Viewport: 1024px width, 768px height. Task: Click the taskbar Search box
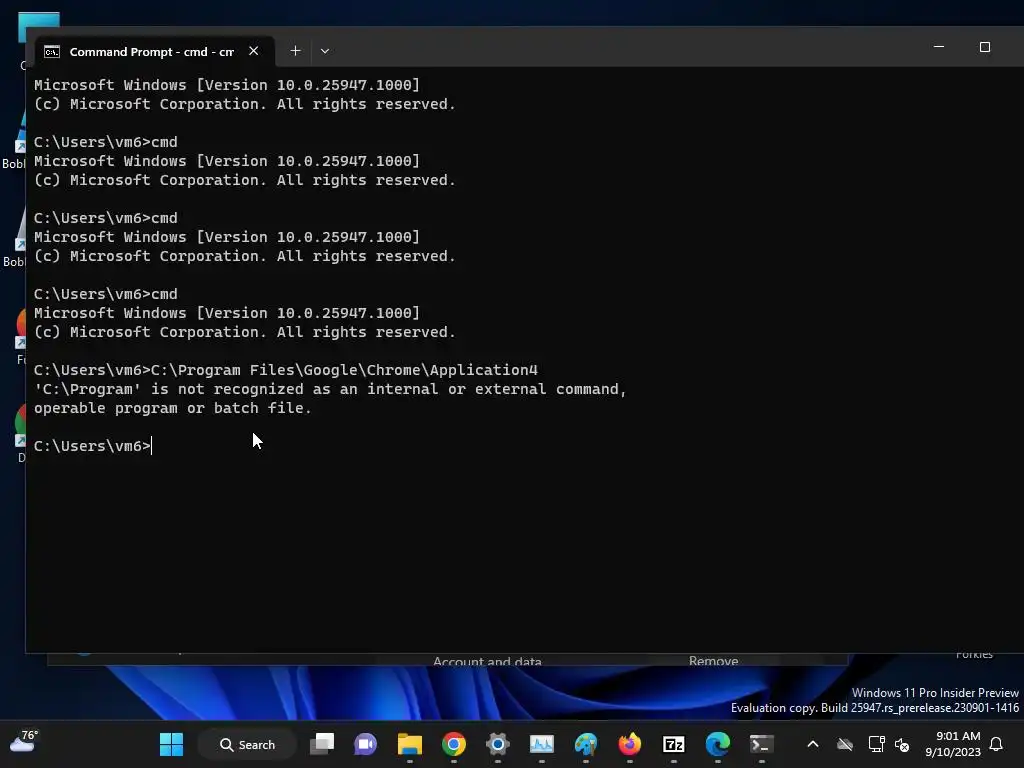click(248, 744)
